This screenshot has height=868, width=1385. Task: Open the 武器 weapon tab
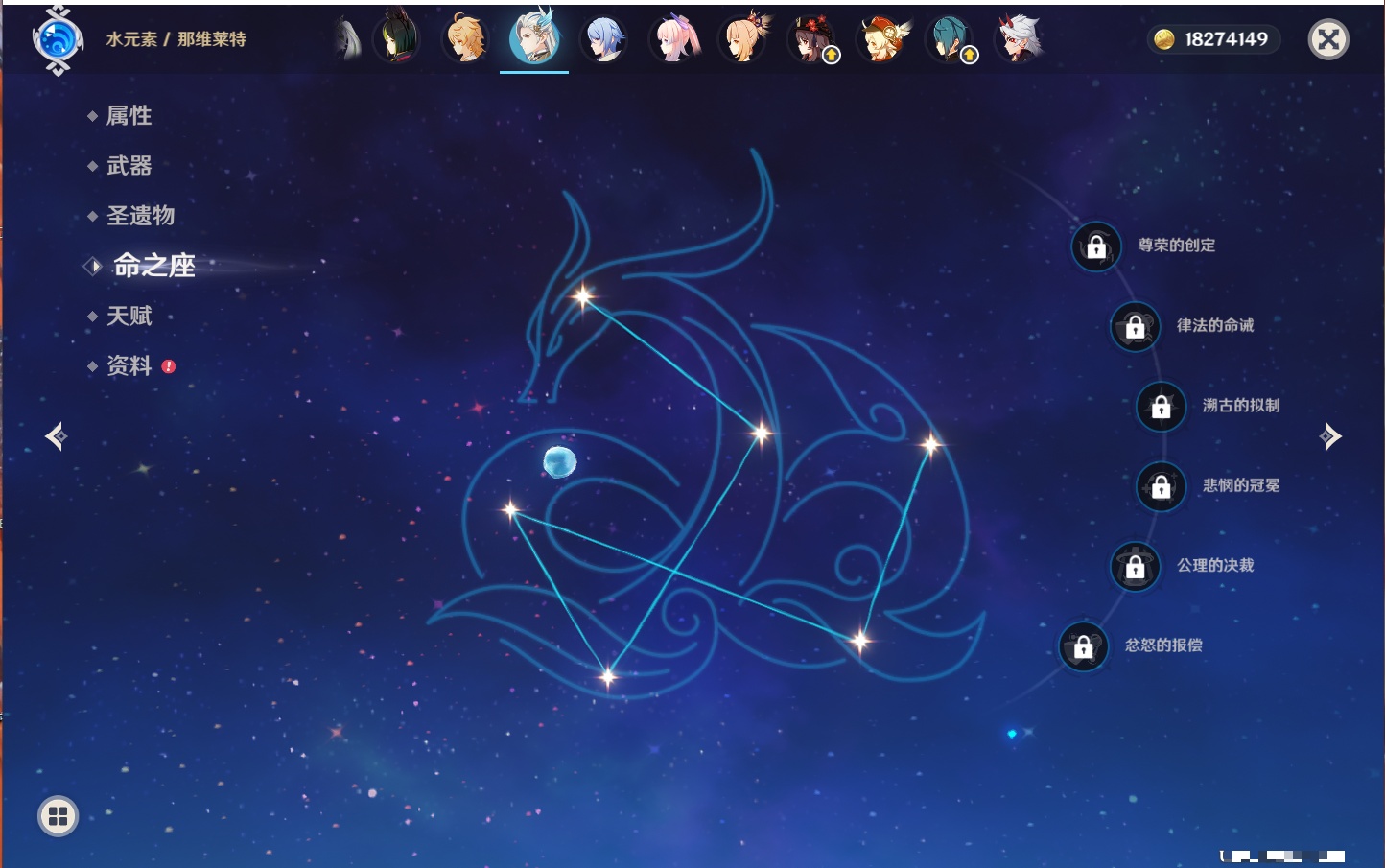click(129, 166)
